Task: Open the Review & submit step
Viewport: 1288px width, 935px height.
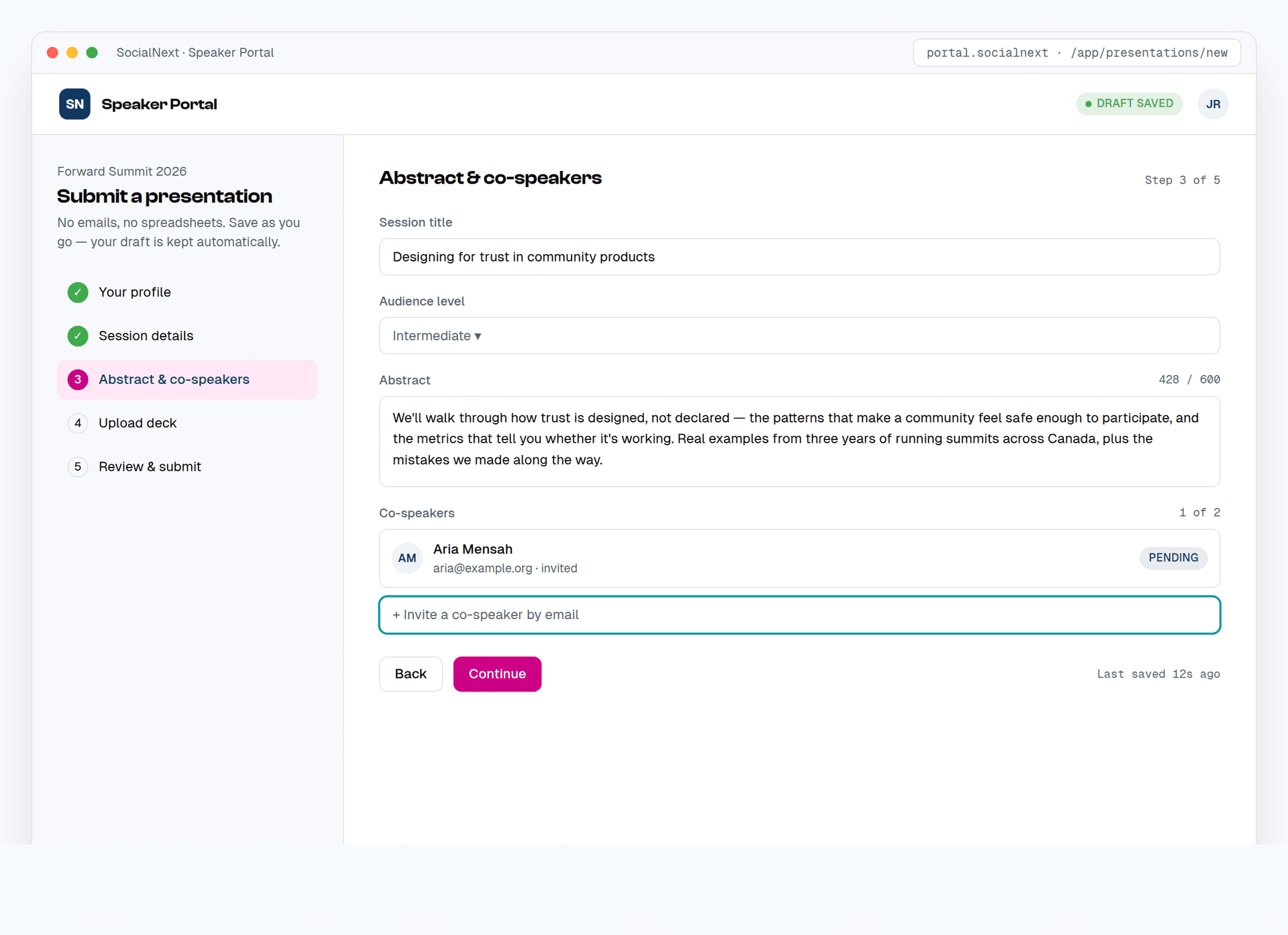Action: tap(187, 467)
